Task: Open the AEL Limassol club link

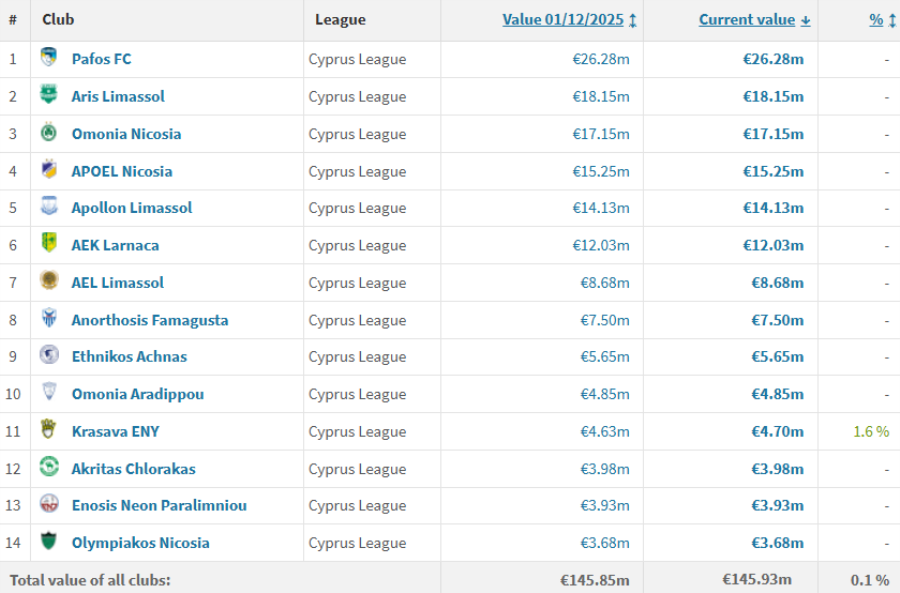Action: 117,283
